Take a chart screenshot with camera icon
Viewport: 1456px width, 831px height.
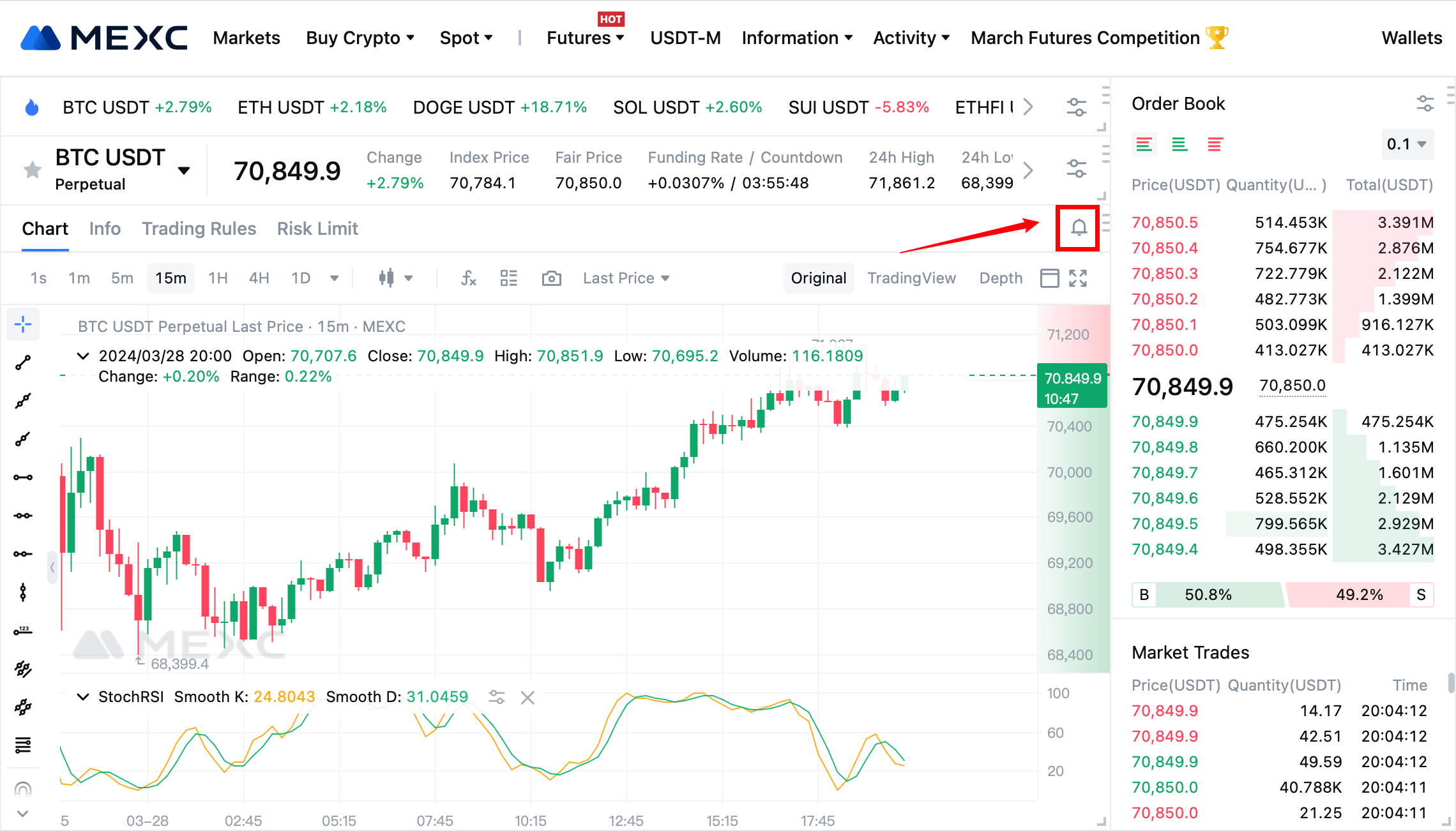point(551,278)
